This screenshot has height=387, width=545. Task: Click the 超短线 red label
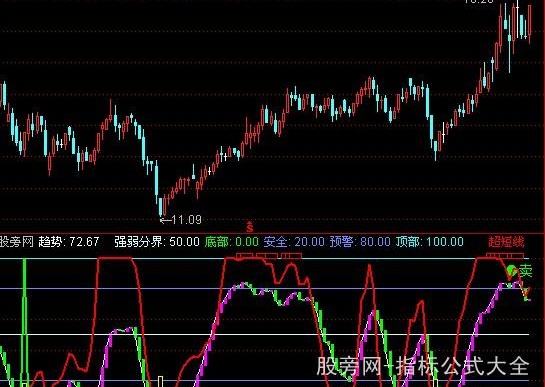[x=506, y=241]
